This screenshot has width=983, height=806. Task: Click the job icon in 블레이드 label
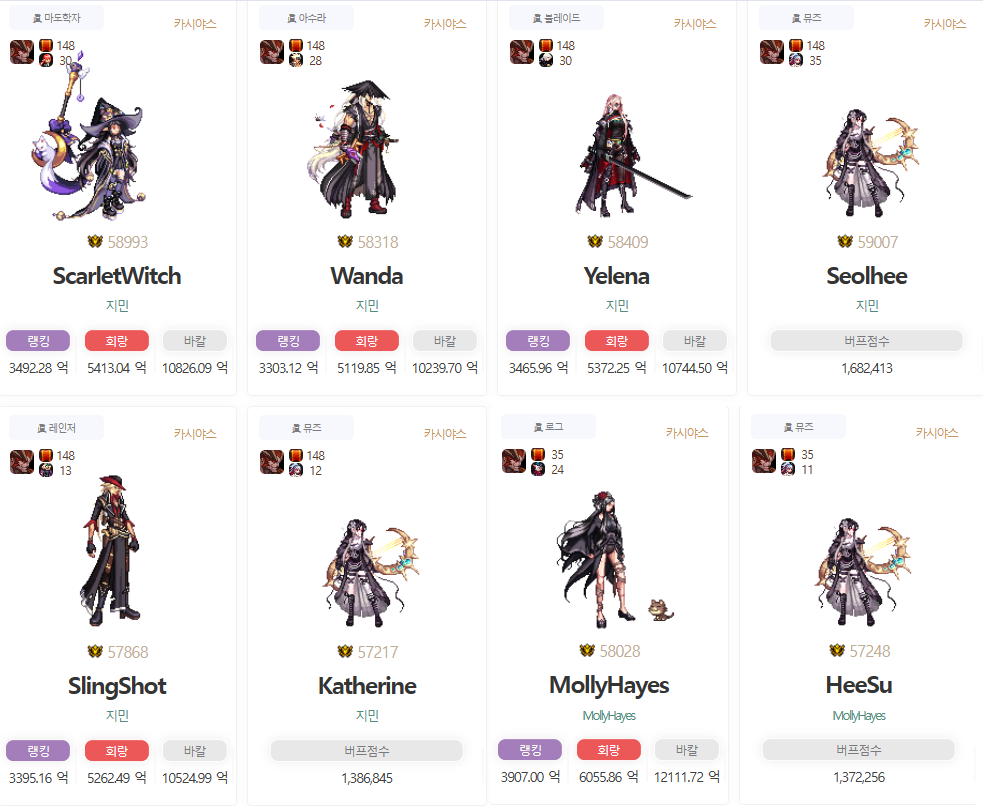(x=537, y=19)
